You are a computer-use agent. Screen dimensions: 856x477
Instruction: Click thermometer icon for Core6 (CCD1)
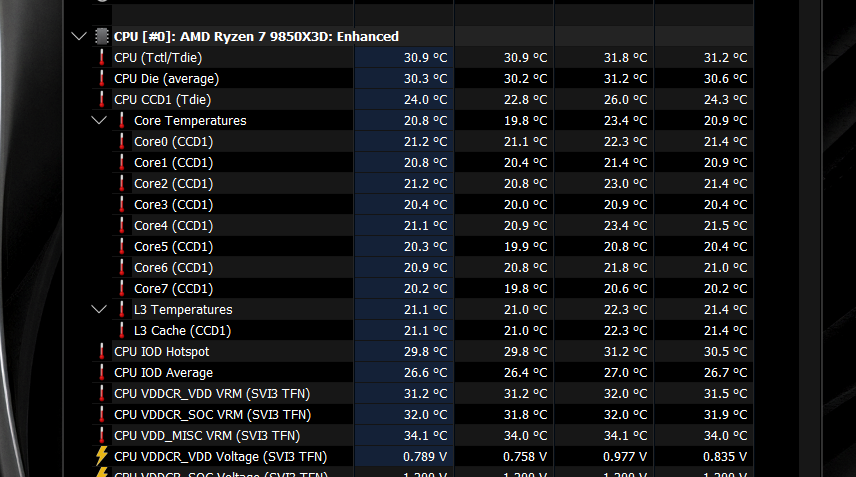click(x=122, y=267)
